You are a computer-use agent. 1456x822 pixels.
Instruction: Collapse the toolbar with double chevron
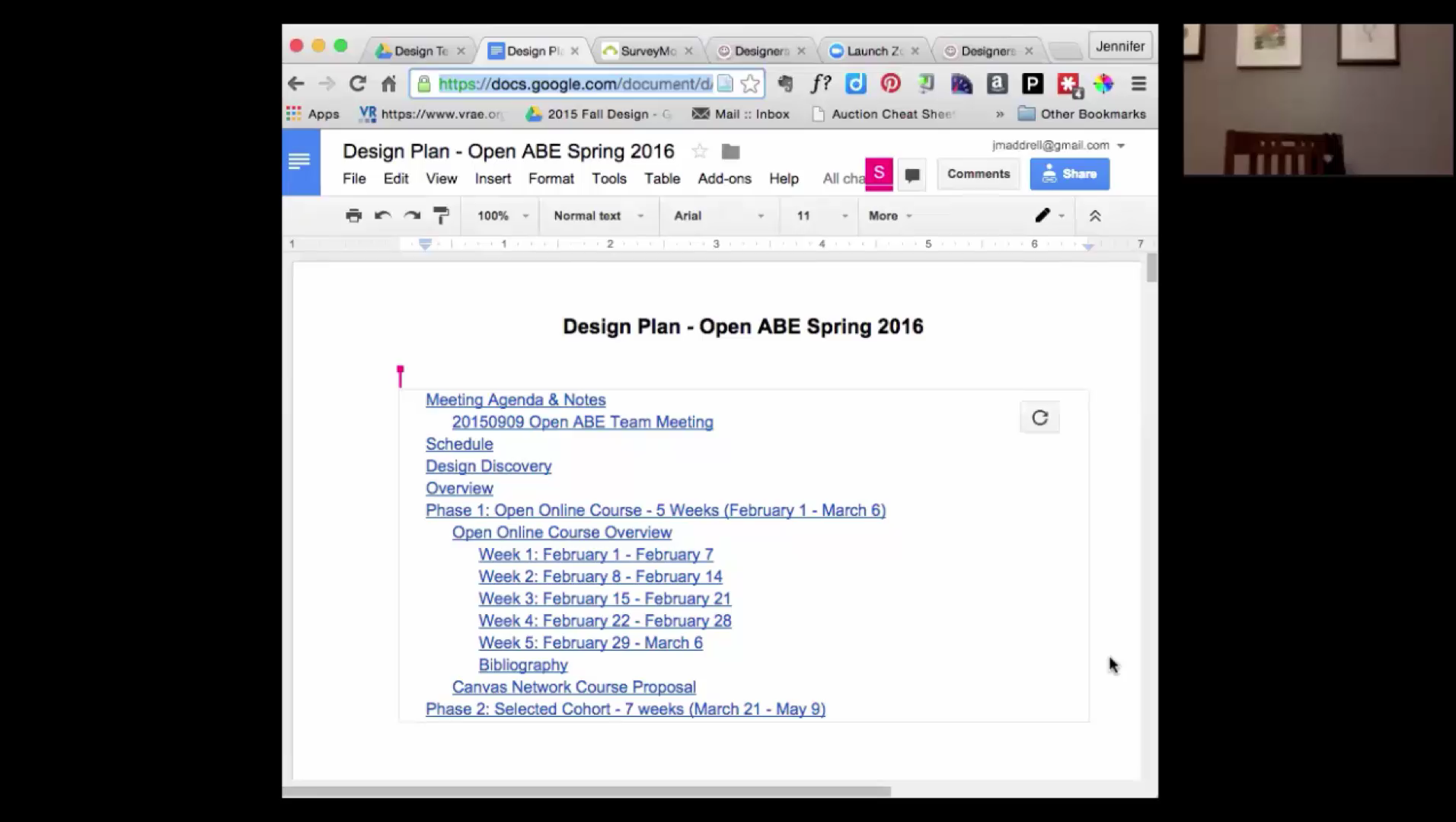pyautogui.click(x=1095, y=216)
